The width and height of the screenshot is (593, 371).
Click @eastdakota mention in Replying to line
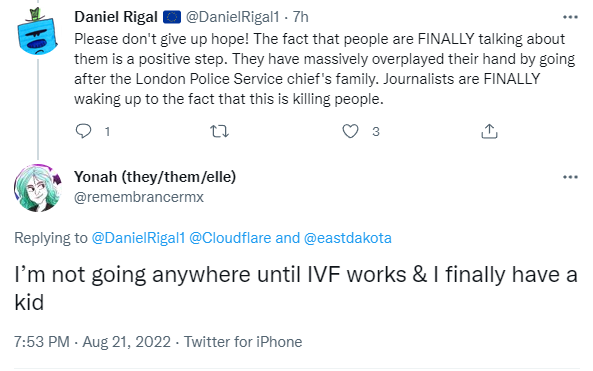(x=348, y=238)
